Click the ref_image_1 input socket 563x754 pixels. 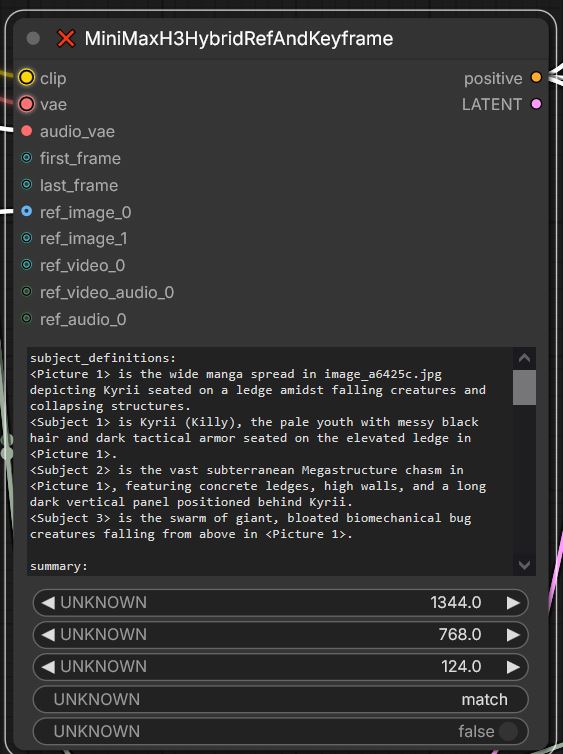[27, 238]
